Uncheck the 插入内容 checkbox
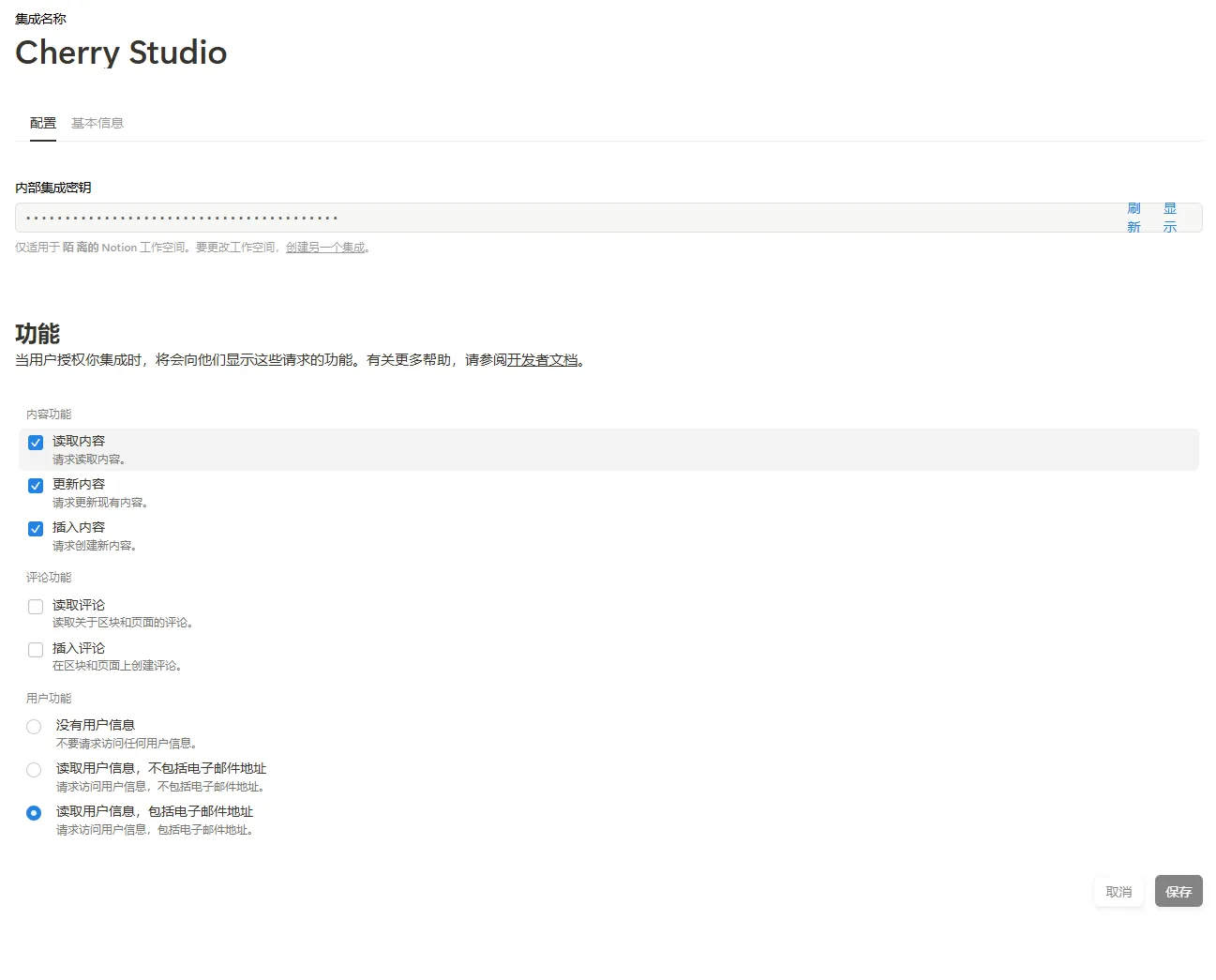 pyautogui.click(x=36, y=529)
